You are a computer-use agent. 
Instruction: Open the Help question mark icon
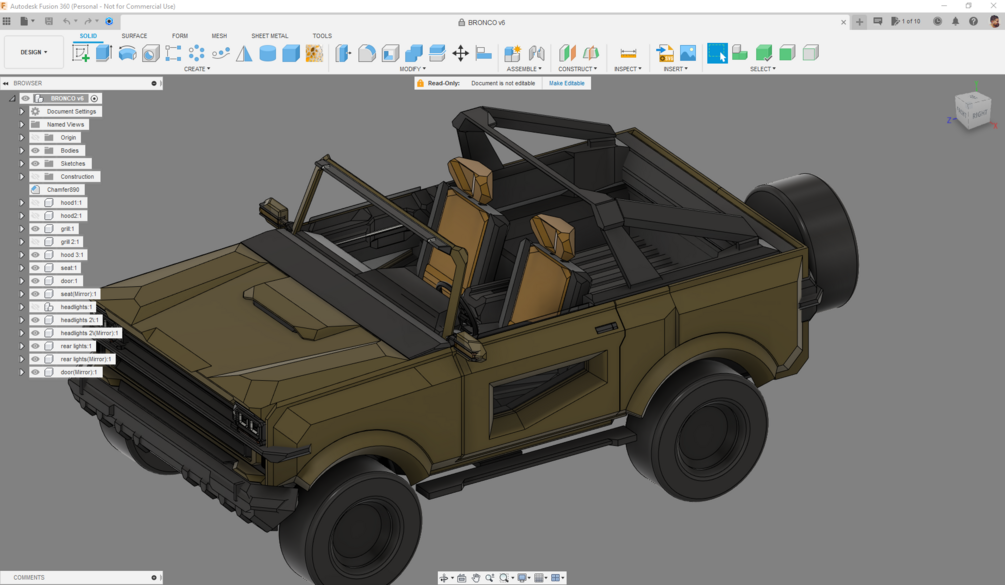[x=973, y=21]
